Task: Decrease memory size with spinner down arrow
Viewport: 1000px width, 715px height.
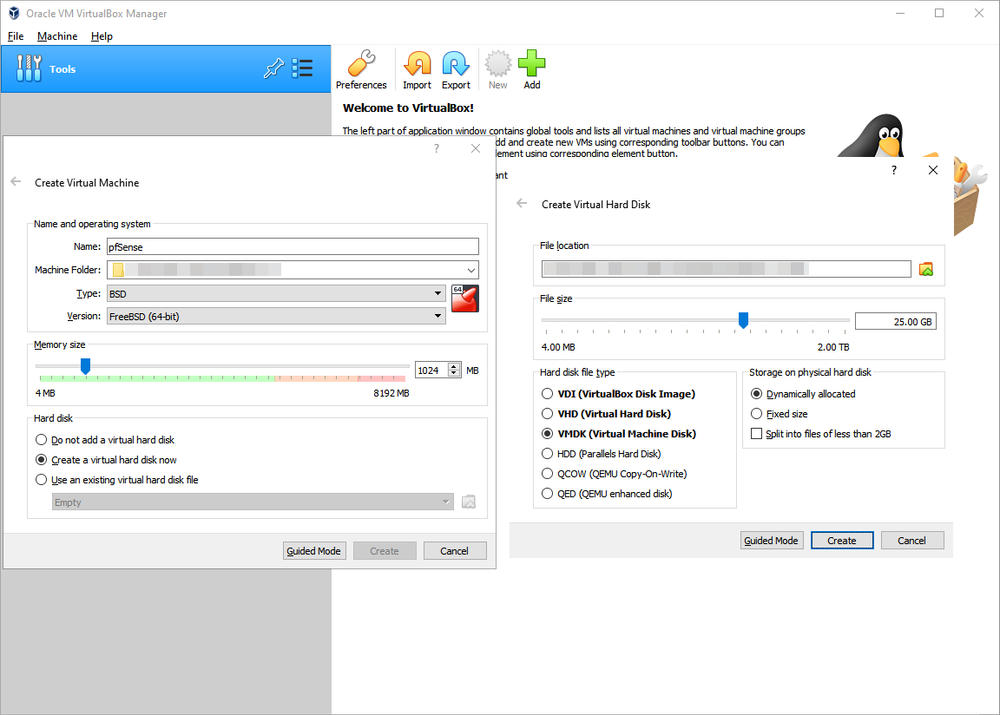Action: point(454,374)
